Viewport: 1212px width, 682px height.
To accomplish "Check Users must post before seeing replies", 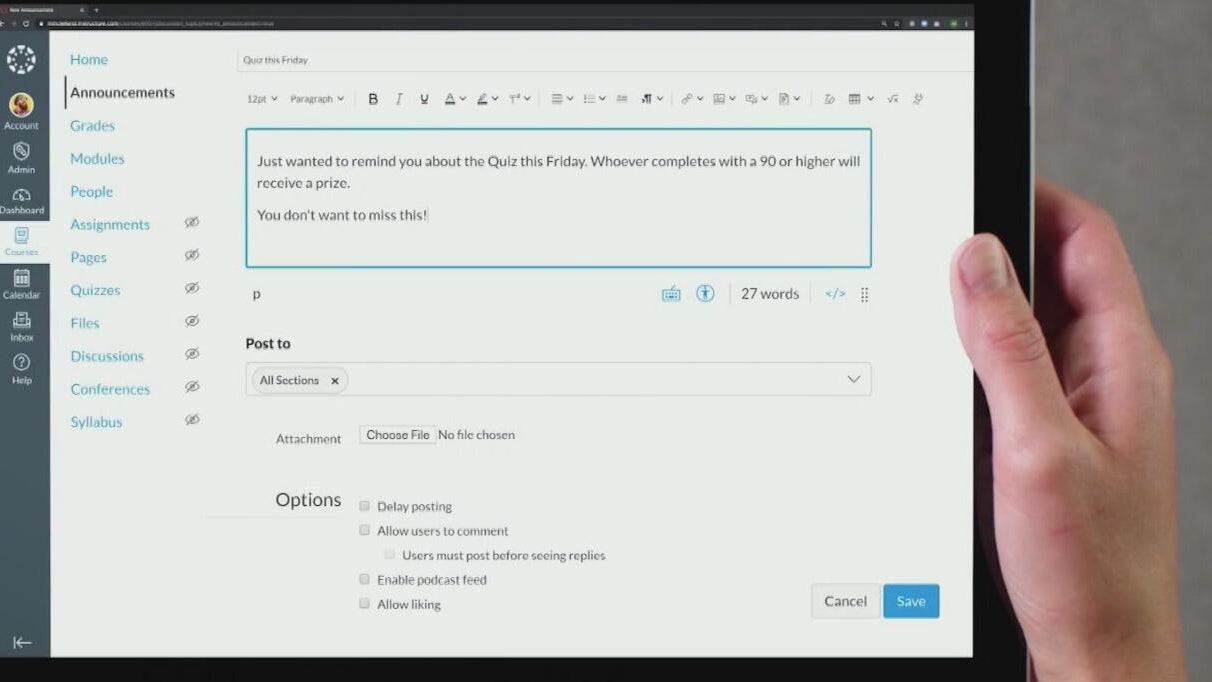I will (x=389, y=554).
